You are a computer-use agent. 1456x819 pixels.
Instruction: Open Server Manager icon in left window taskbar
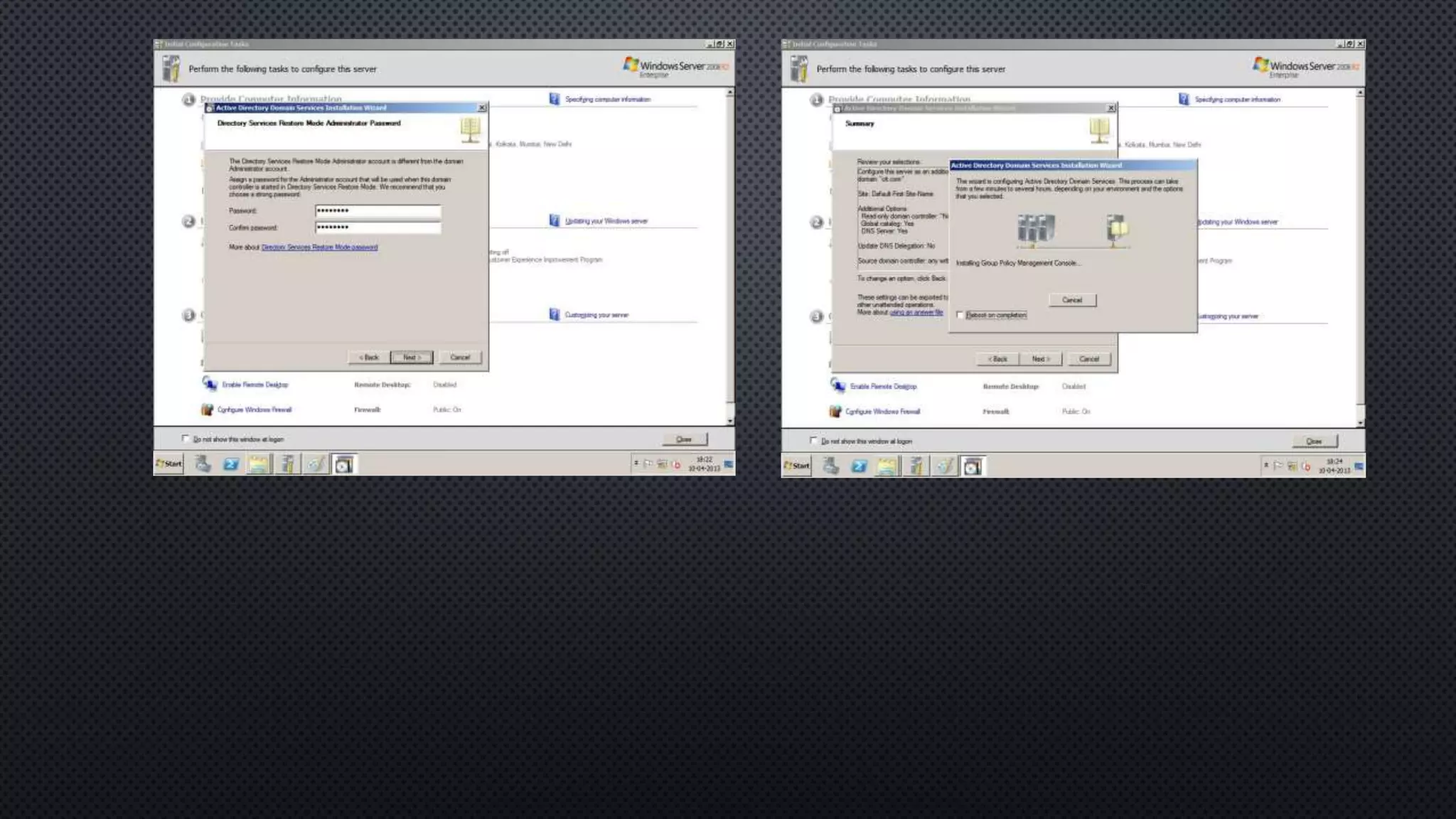point(203,464)
